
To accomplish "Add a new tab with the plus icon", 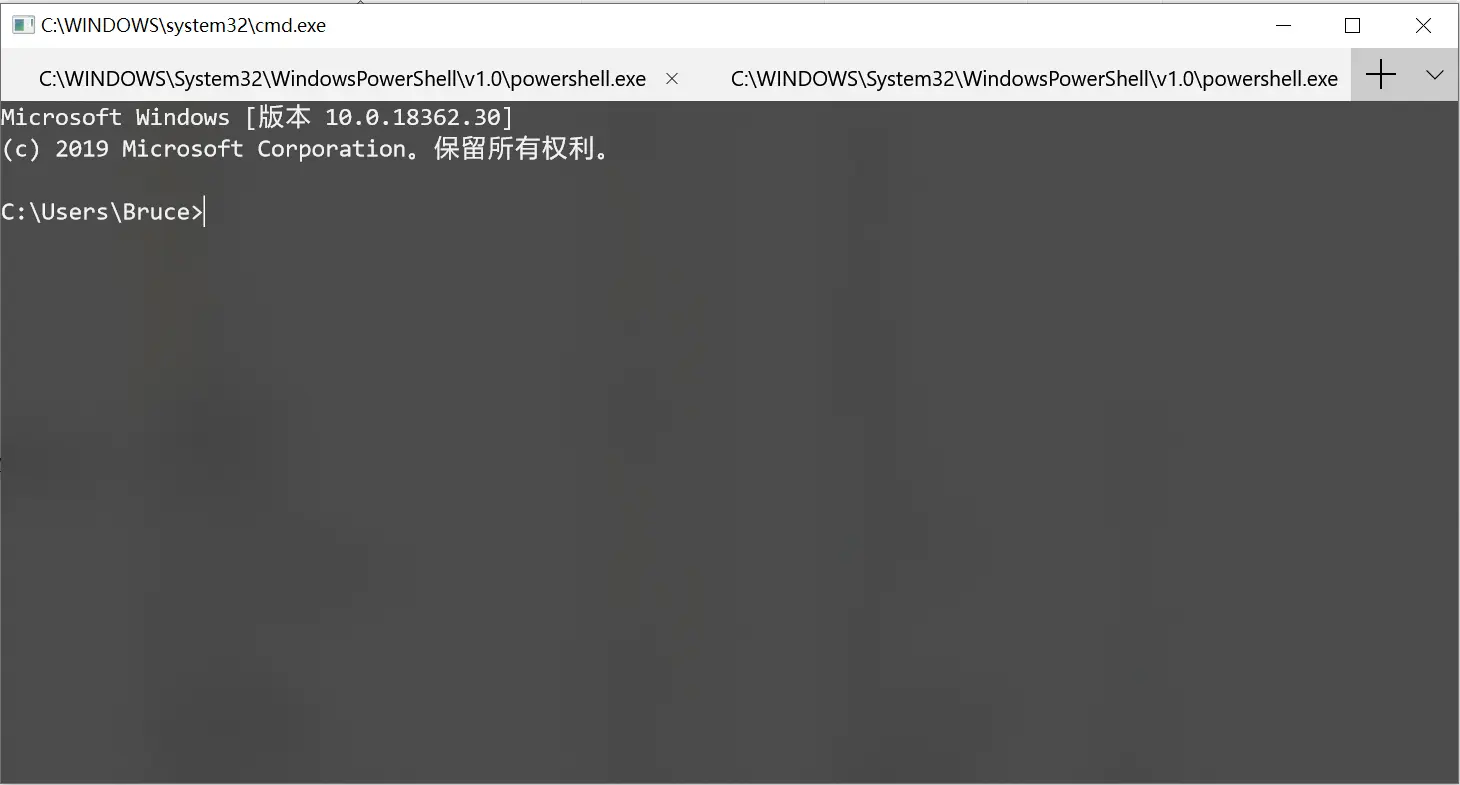I will 1380,75.
